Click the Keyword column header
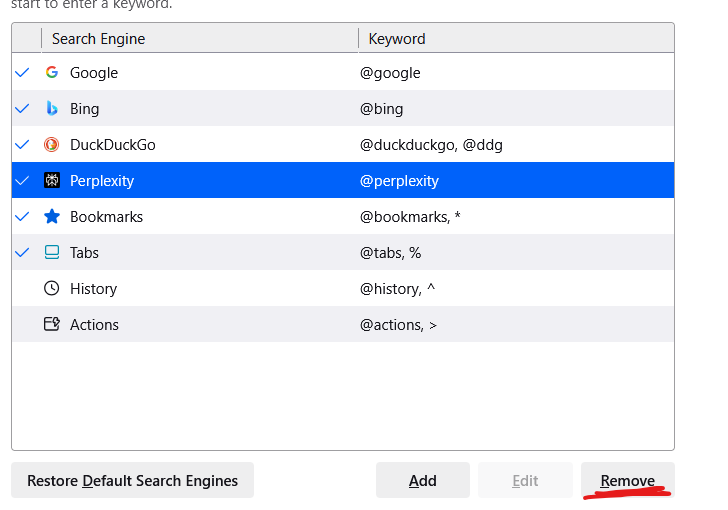Screen dimensions: 728x510 coord(397,39)
